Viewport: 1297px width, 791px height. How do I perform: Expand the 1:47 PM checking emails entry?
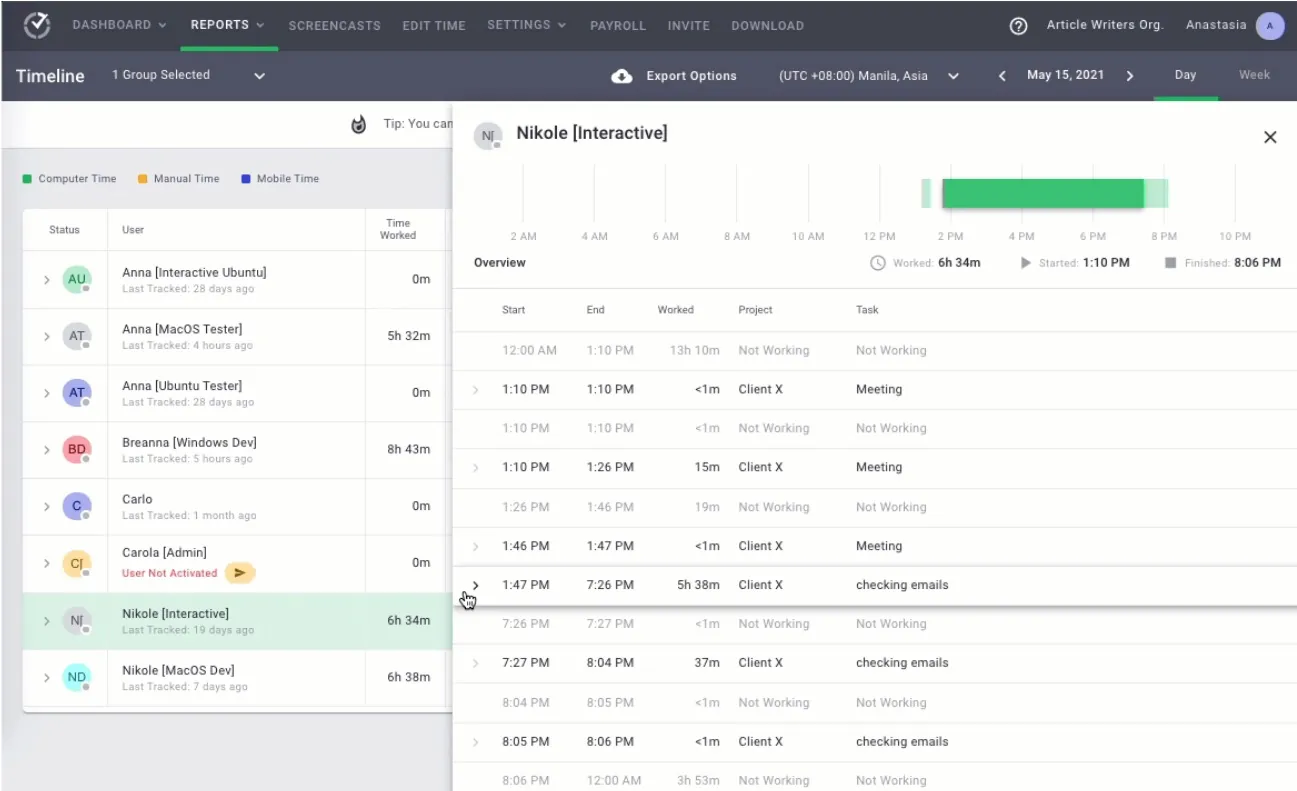pos(475,585)
